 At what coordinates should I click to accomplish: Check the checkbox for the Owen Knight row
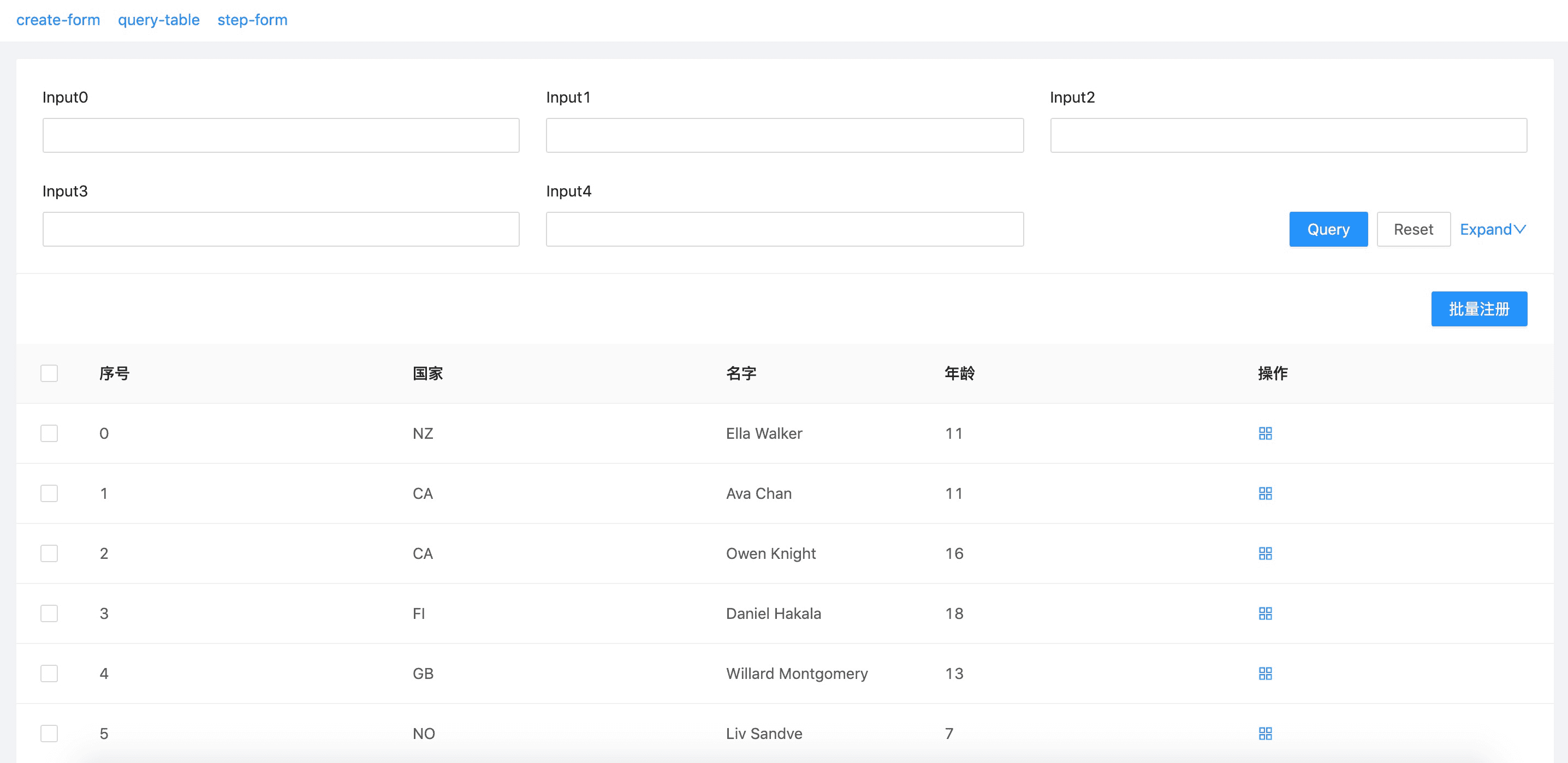click(x=49, y=553)
